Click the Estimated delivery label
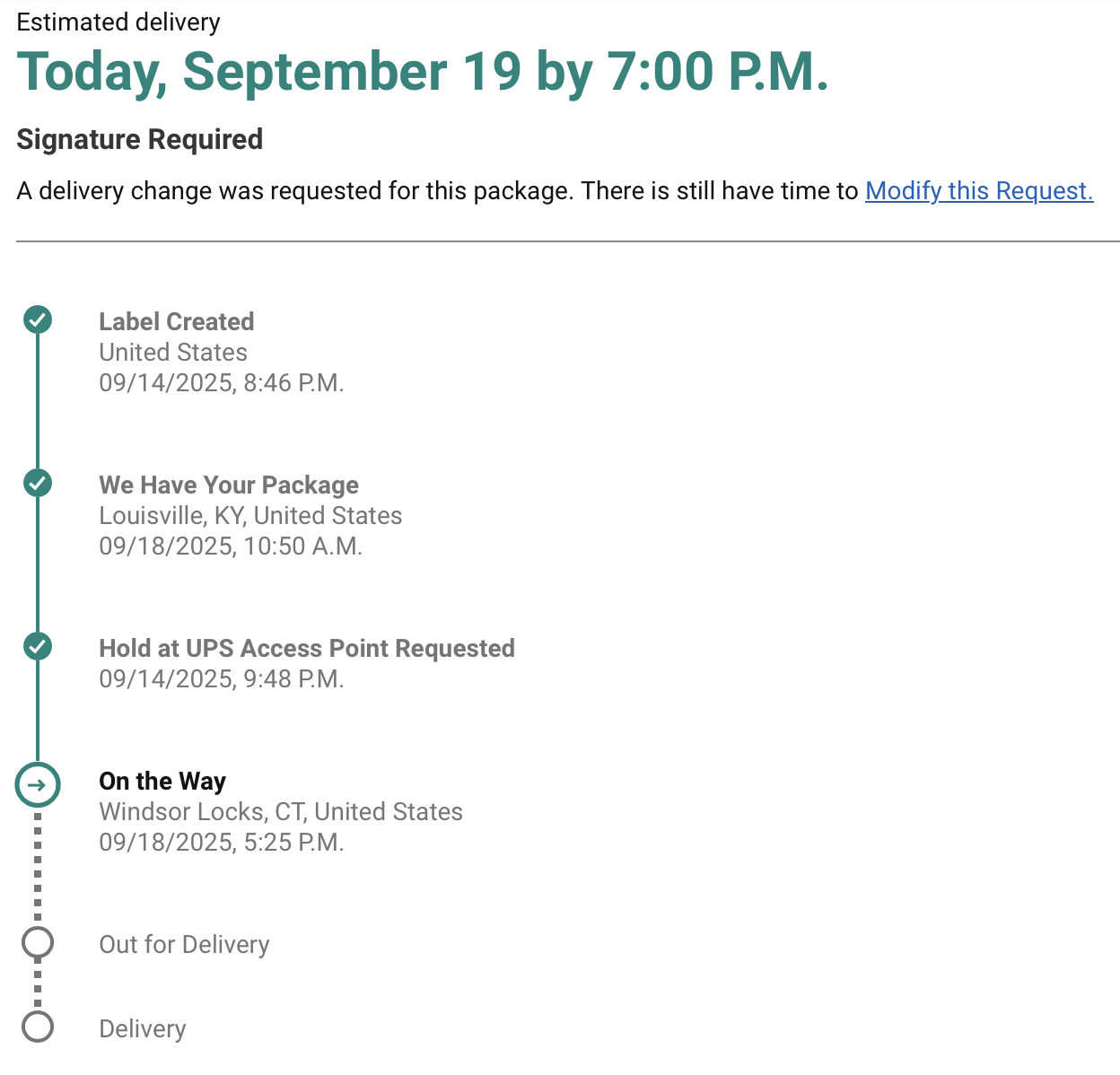This screenshot has height=1075, width=1120. (x=118, y=22)
